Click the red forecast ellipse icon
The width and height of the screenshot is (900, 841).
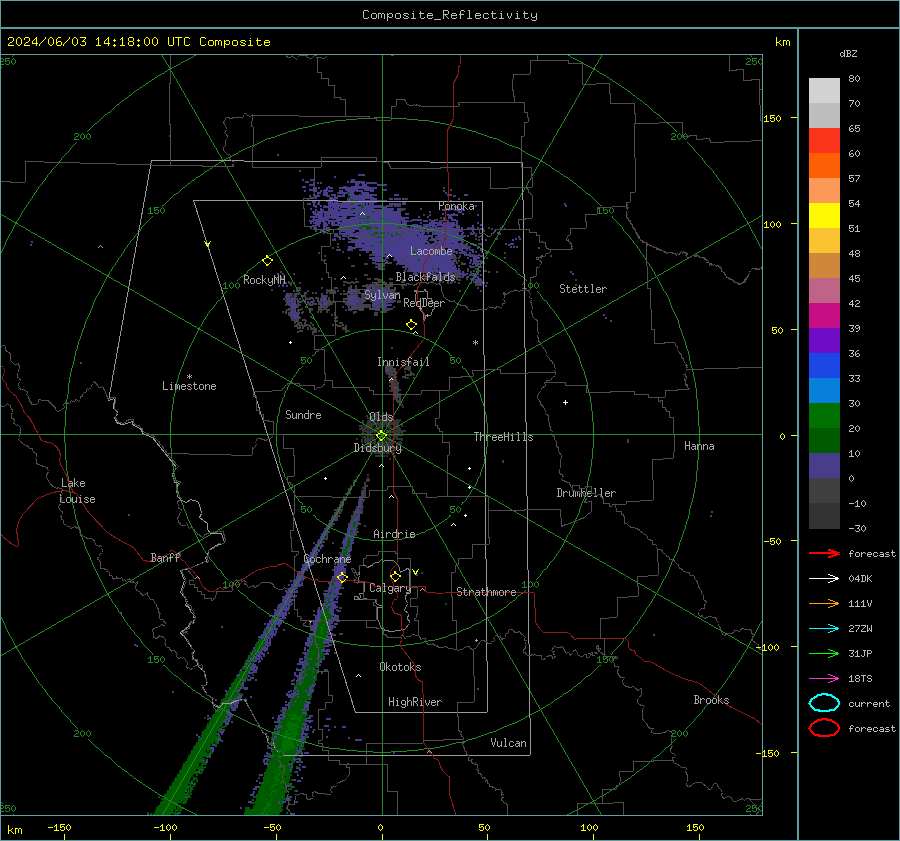tap(824, 728)
